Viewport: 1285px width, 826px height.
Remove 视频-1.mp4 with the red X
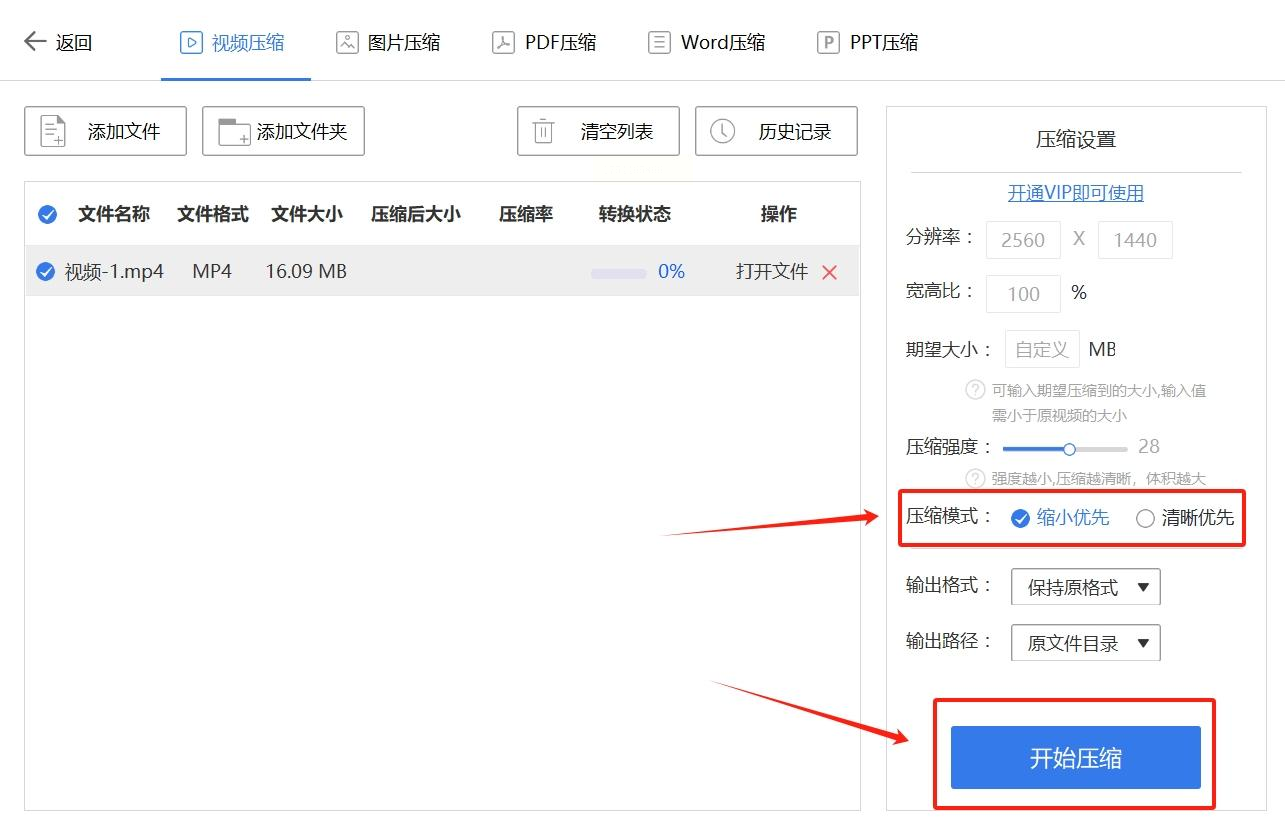(829, 272)
